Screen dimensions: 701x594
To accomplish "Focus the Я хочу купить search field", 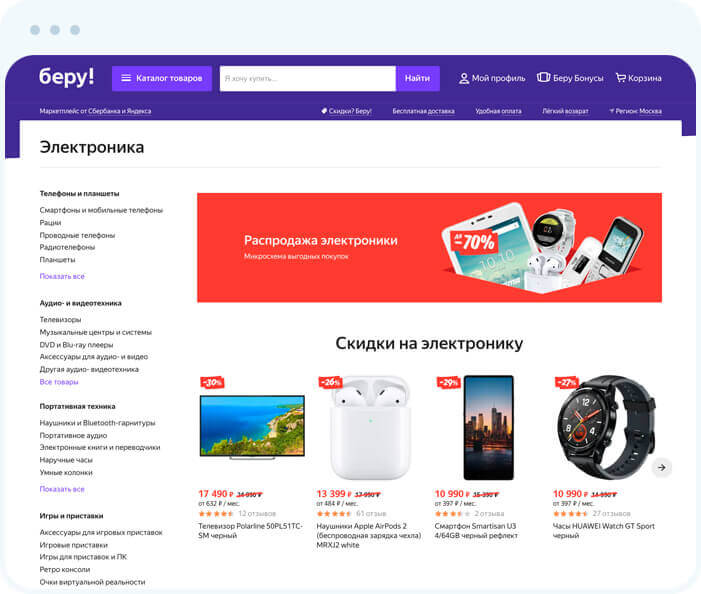I will pos(308,78).
